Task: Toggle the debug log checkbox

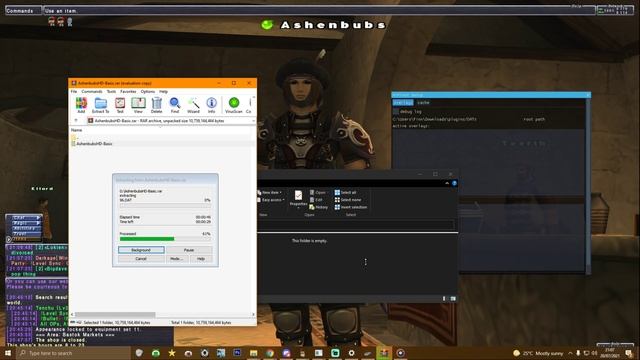Action: click(x=396, y=111)
